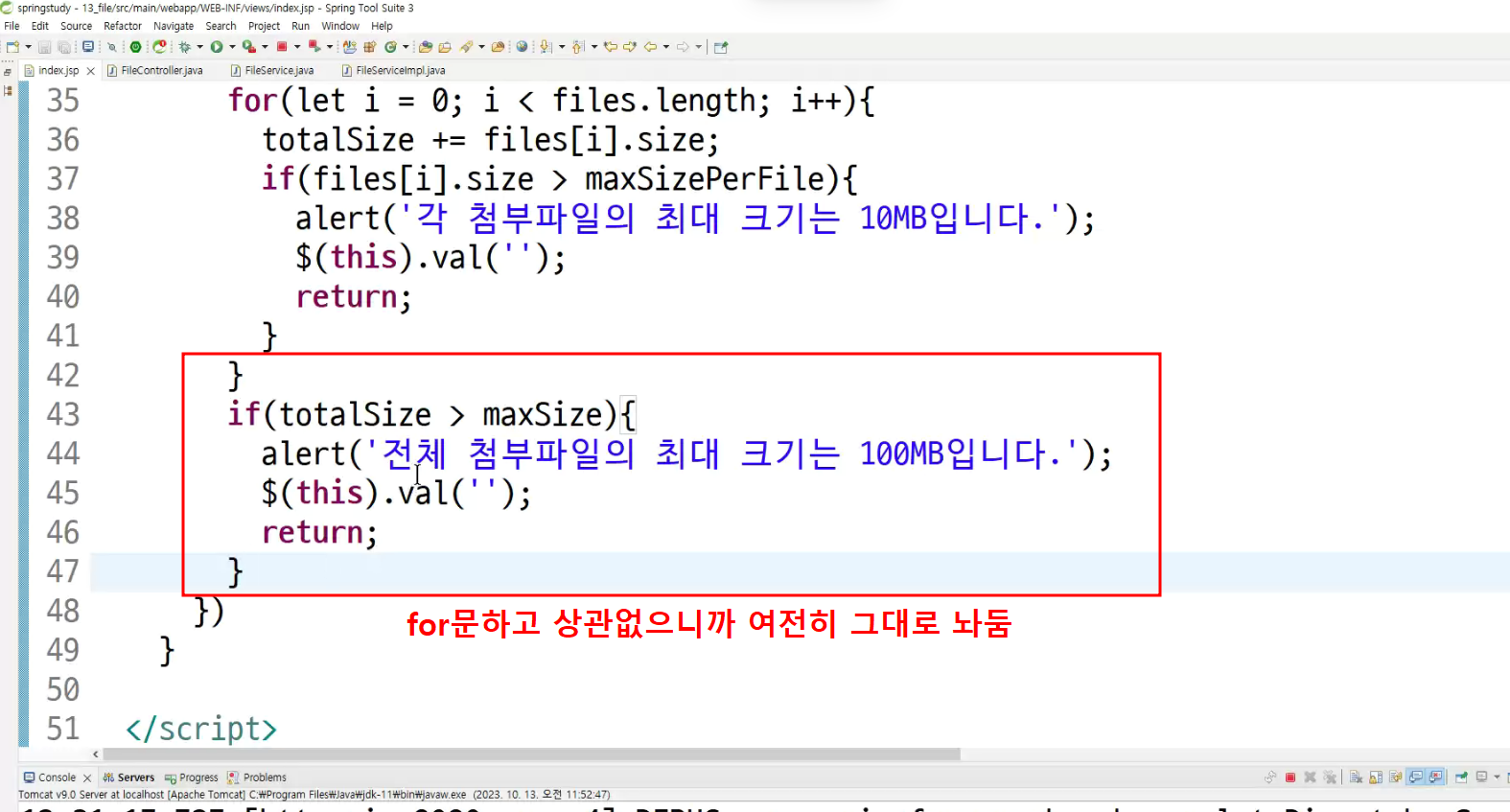
Task: Toggle Pin Console
Action: [x=1461, y=777]
